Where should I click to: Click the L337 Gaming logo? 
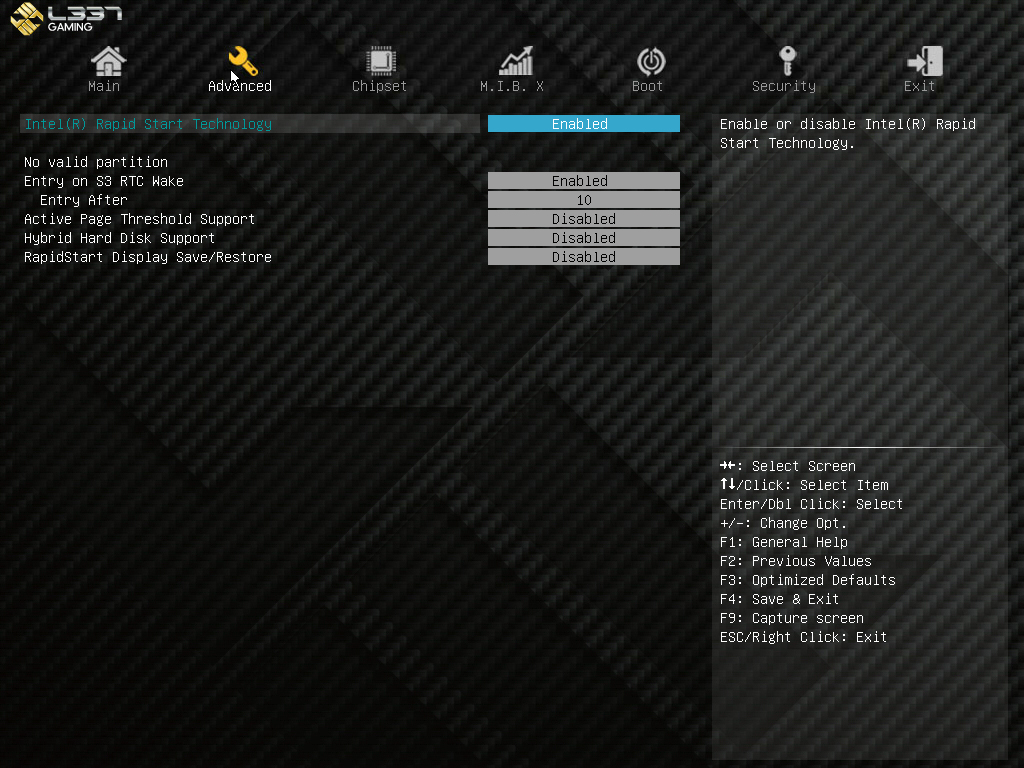pyautogui.click(x=67, y=18)
